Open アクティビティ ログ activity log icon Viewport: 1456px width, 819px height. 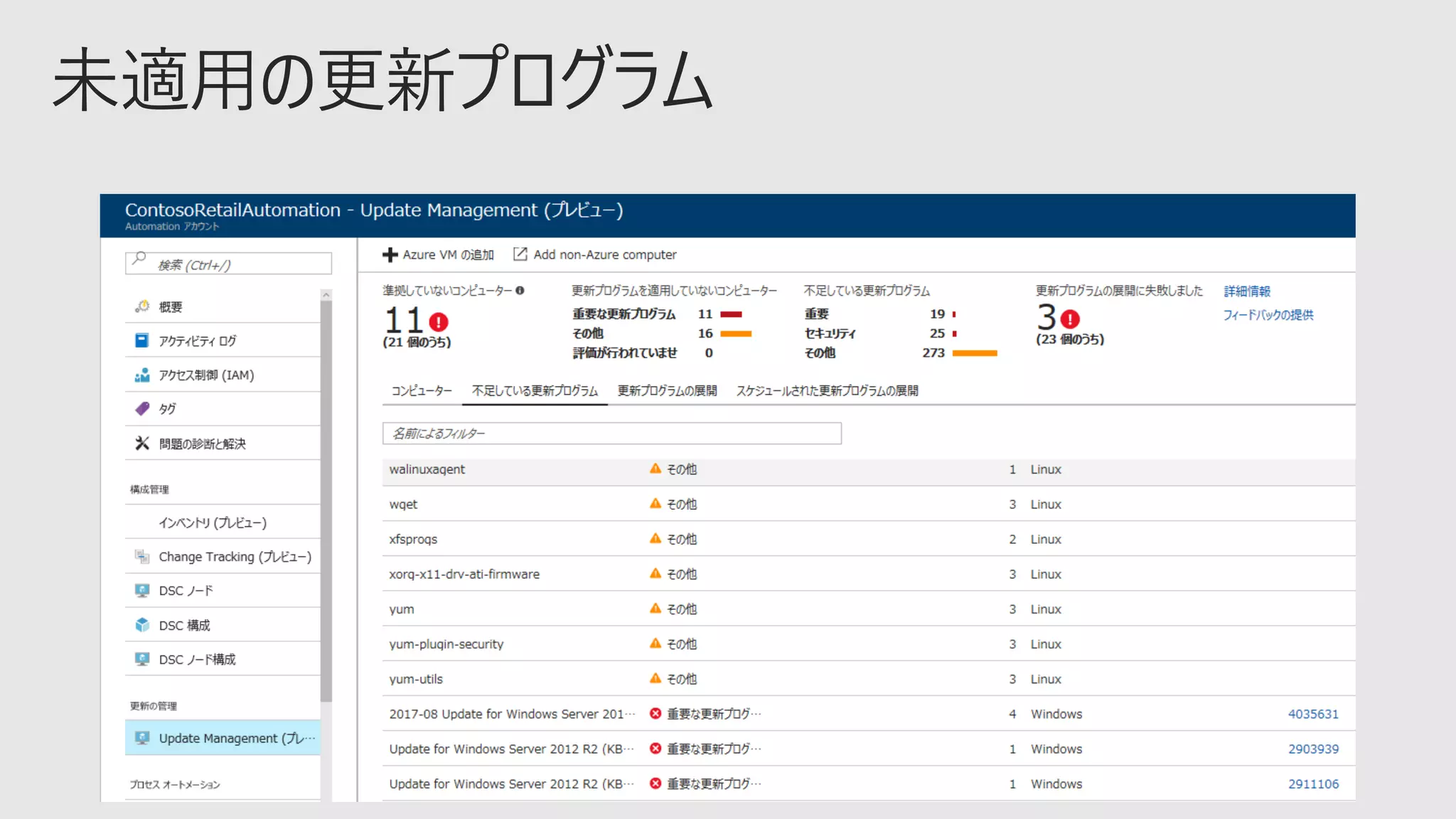pyautogui.click(x=142, y=341)
